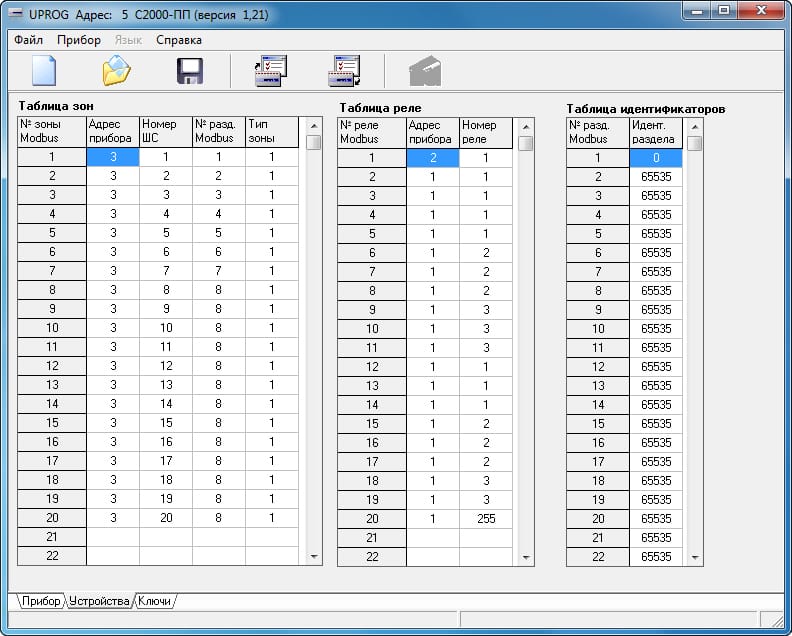The image size is (792, 636).
Task: Open configuration file folder icon
Action: coord(117,71)
